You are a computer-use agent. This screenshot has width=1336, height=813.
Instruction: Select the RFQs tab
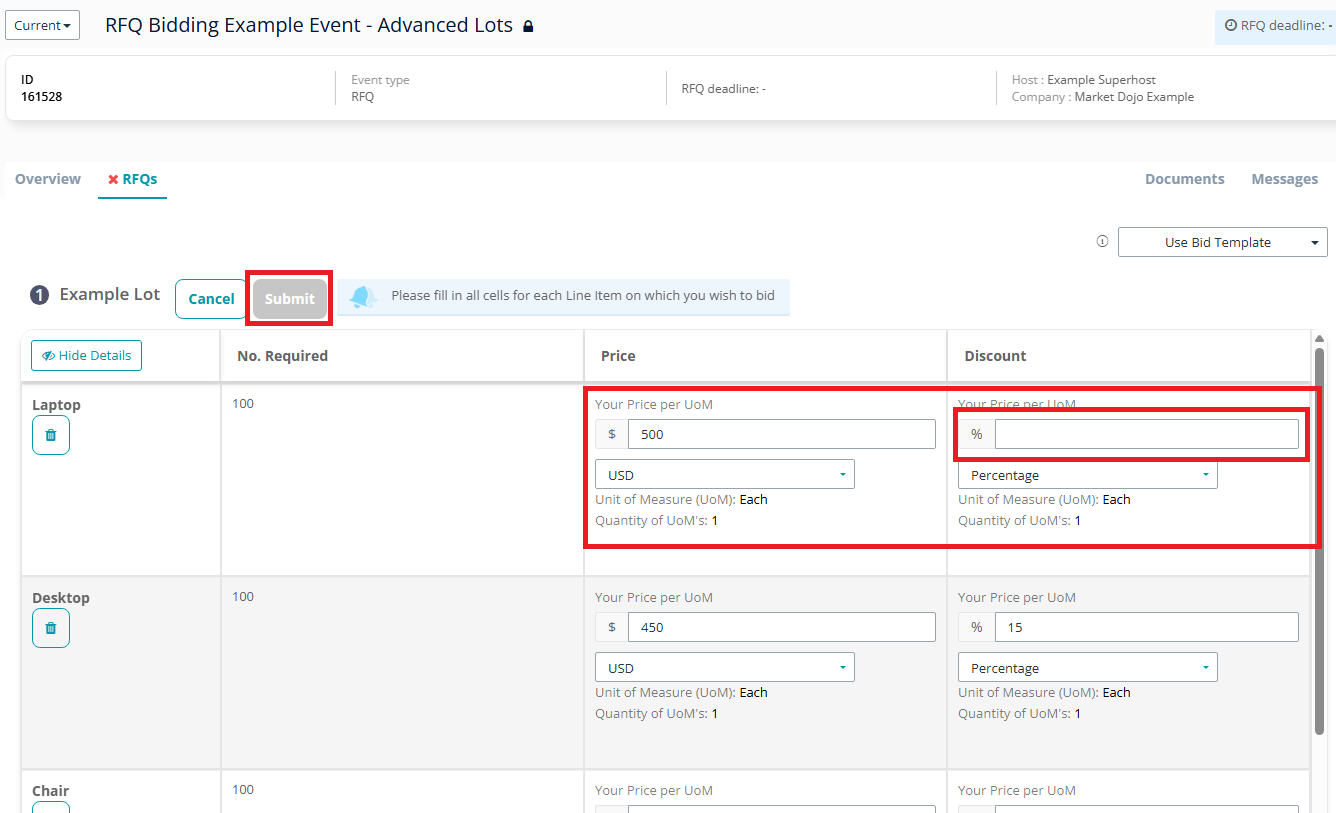click(132, 179)
